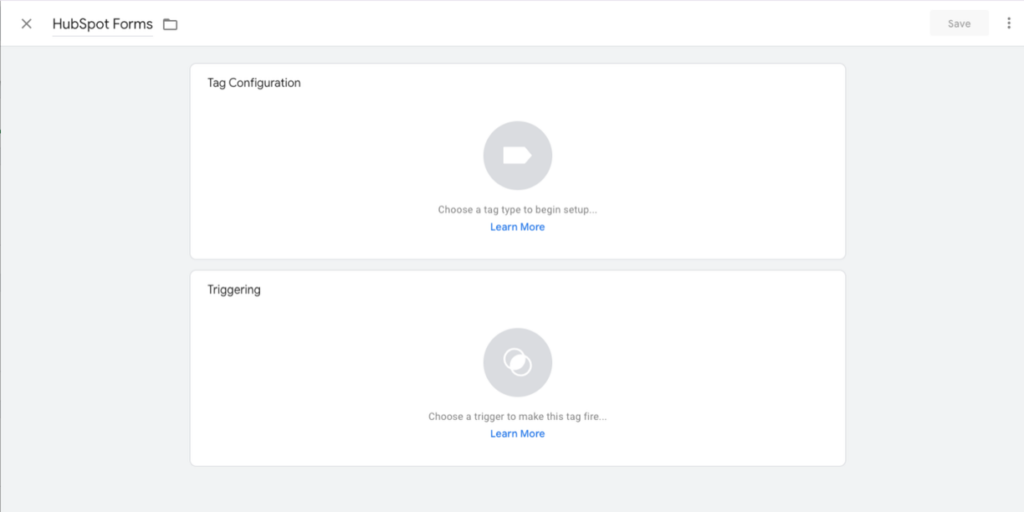Click 'Choose a tag type to begin setup' text
The width and height of the screenshot is (1024, 512).
click(517, 210)
